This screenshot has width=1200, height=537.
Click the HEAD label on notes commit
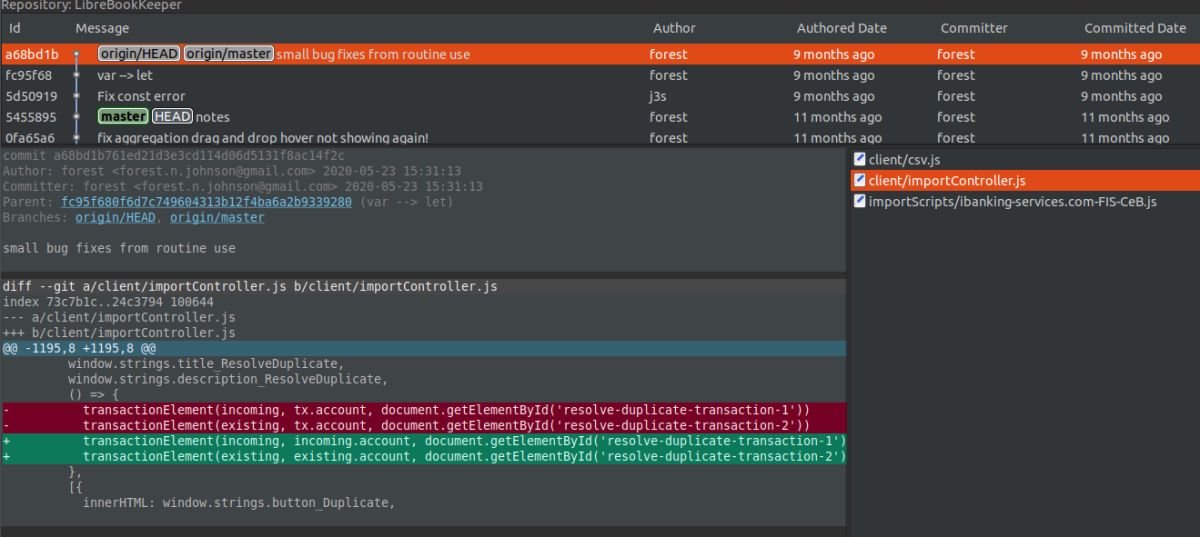[x=172, y=117]
